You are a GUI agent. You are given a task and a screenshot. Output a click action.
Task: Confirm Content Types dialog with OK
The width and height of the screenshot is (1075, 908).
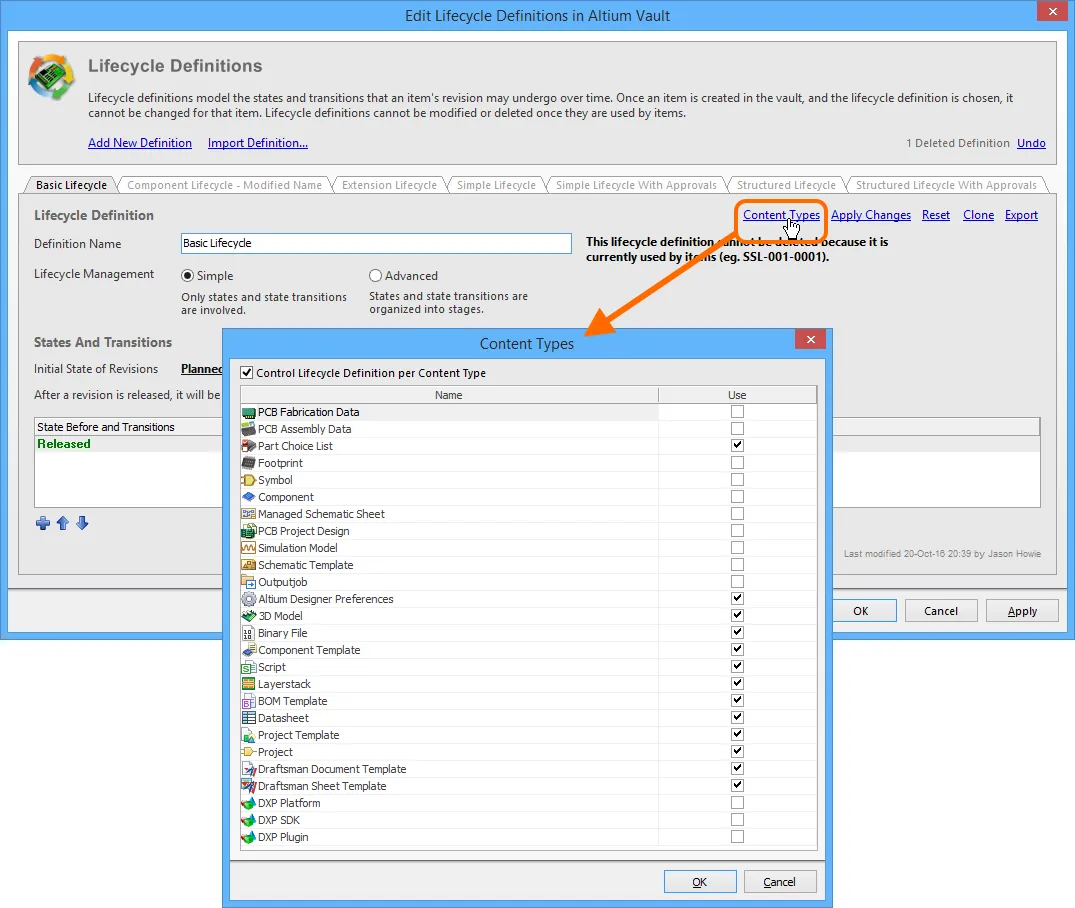(x=700, y=882)
